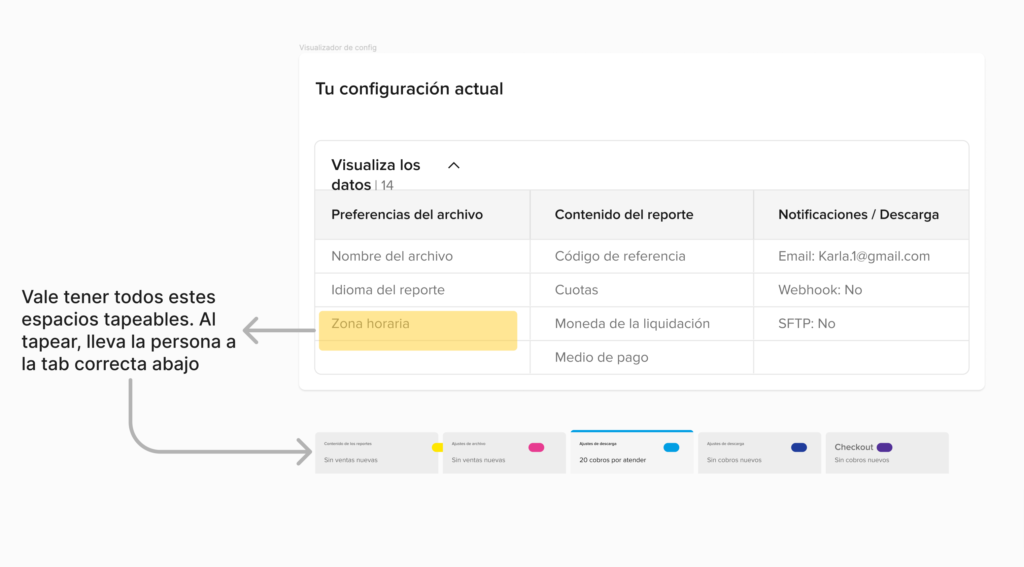Tap the highlighted Zona horaria cell
The height and width of the screenshot is (567, 1024).
pyautogui.click(x=418, y=329)
